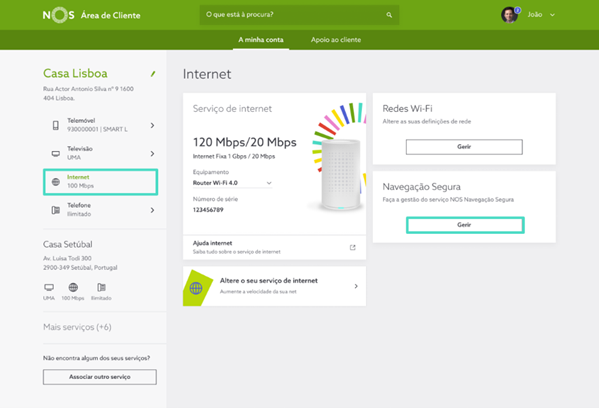Edit Casa Lisboa with pencil icon
The width and height of the screenshot is (599, 408).
tap(153, 74)
